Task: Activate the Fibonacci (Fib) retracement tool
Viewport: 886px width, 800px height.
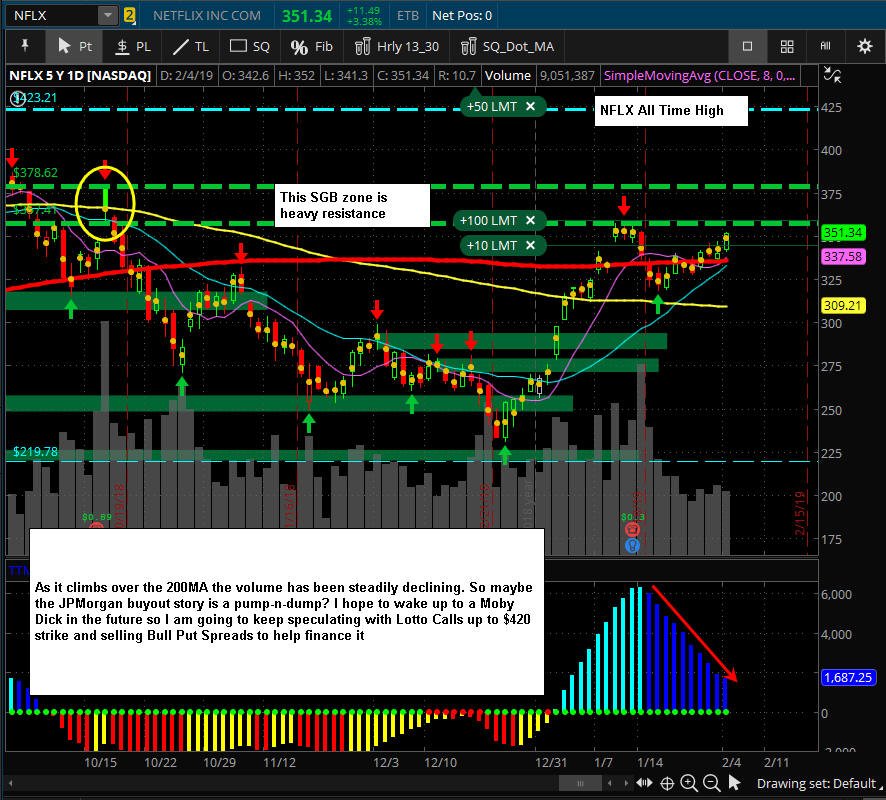Action: coord(312,46)
